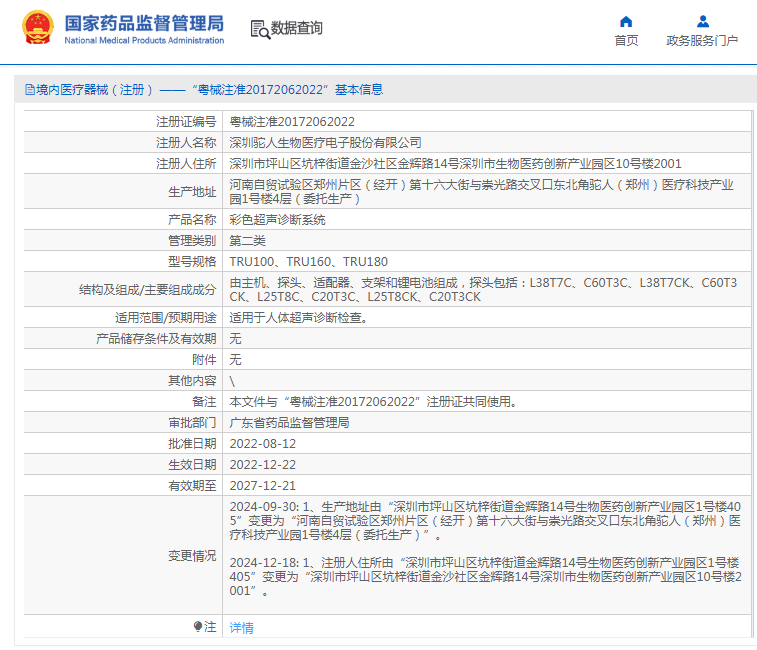The height and width of the screenshot is (650, 757).
Task: Click the 附件 label
Action: 204,360
